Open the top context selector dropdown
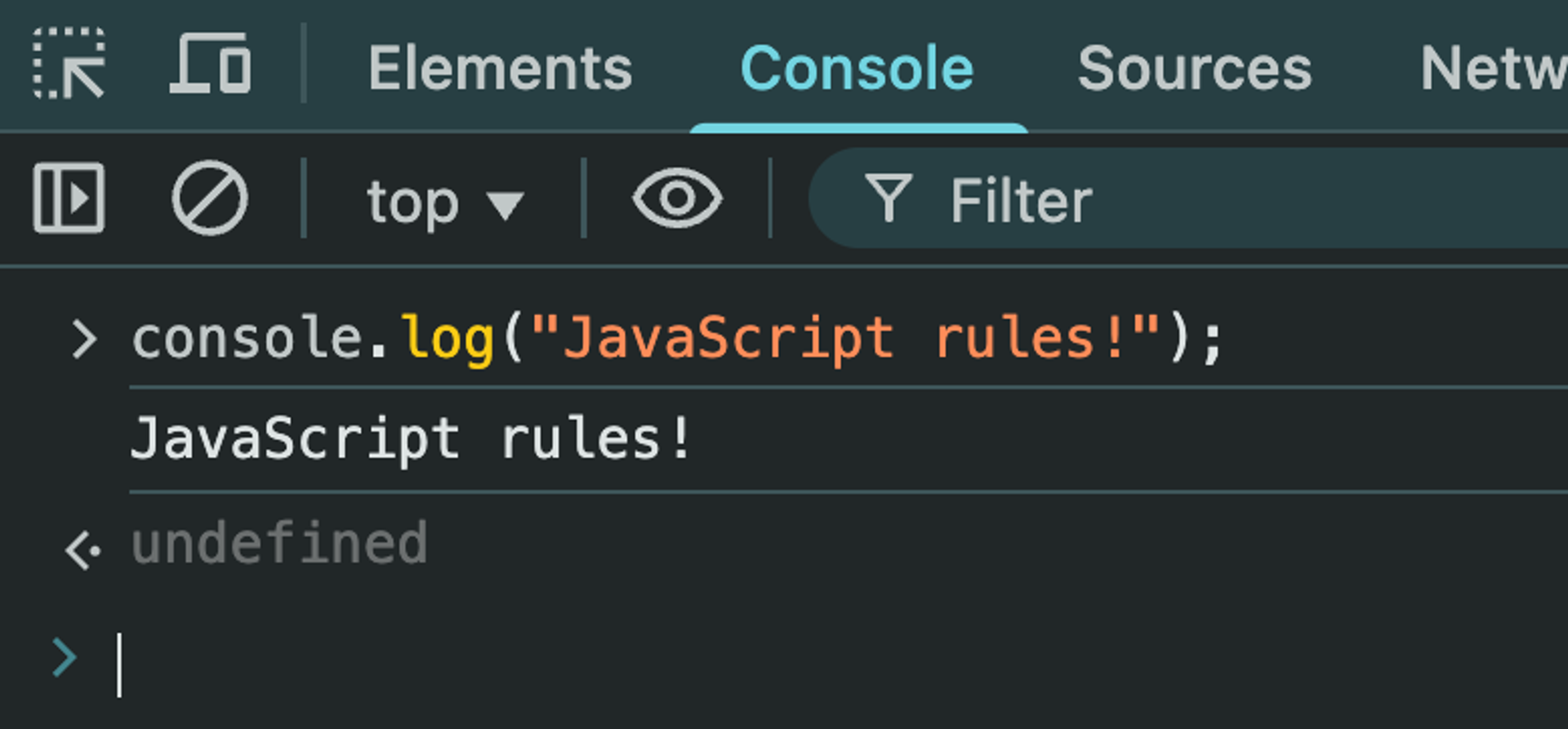1568x729 pixels. (x=445, y=201)
